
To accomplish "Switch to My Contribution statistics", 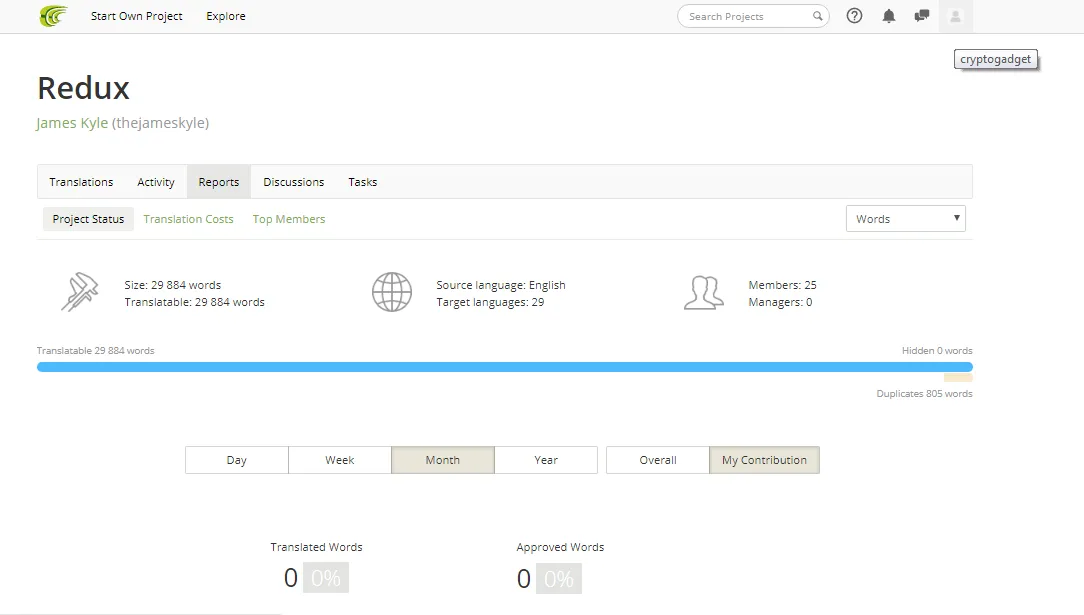I will [764, 460].
